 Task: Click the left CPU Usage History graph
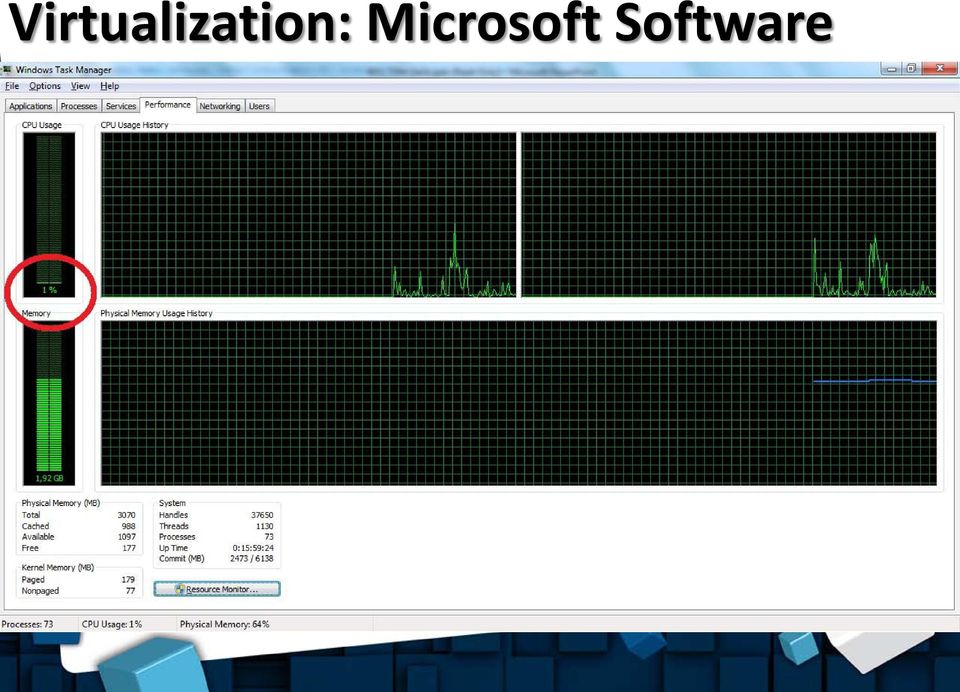point(309,215)
